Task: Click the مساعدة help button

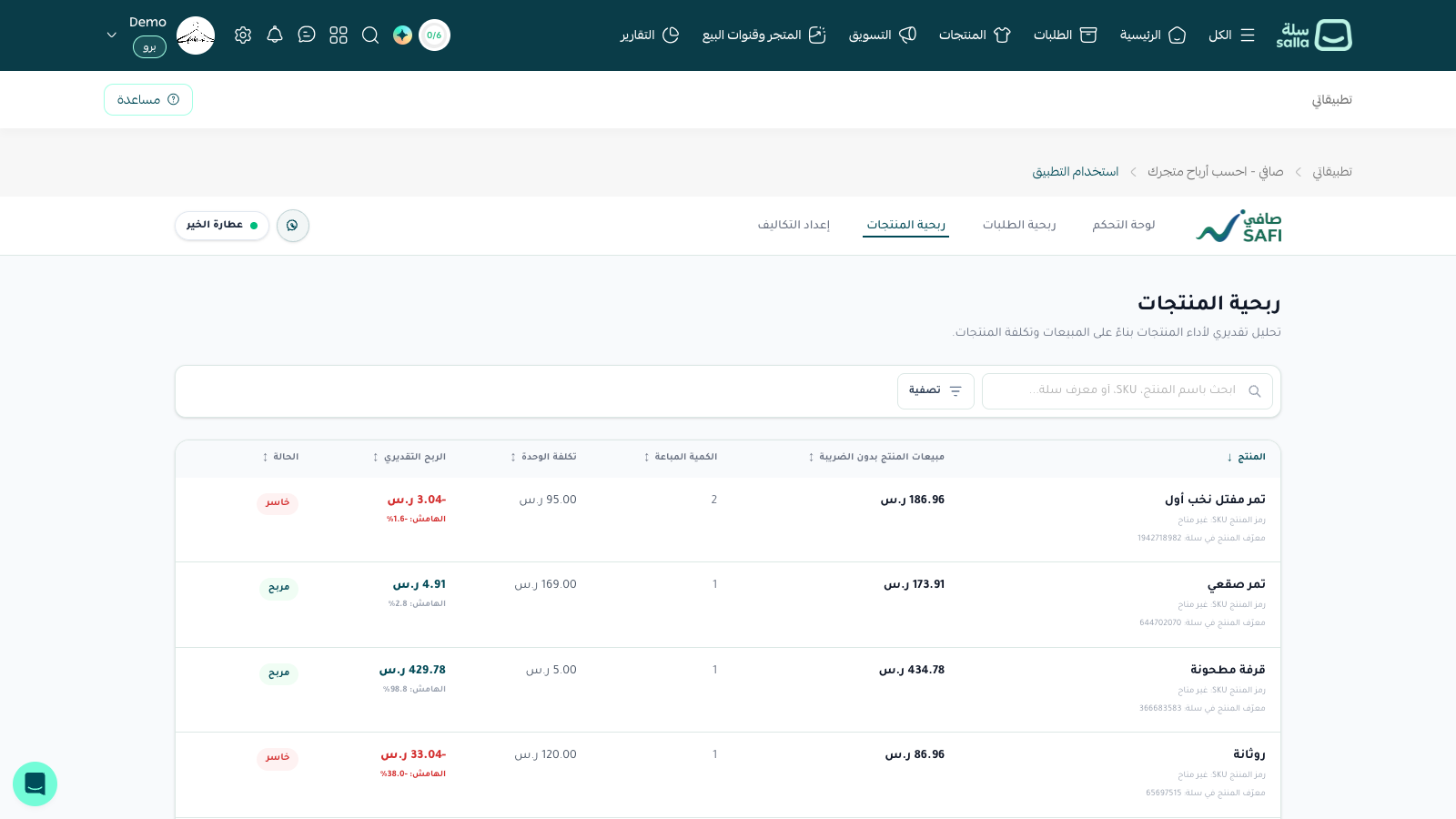Action: point(148,100)
